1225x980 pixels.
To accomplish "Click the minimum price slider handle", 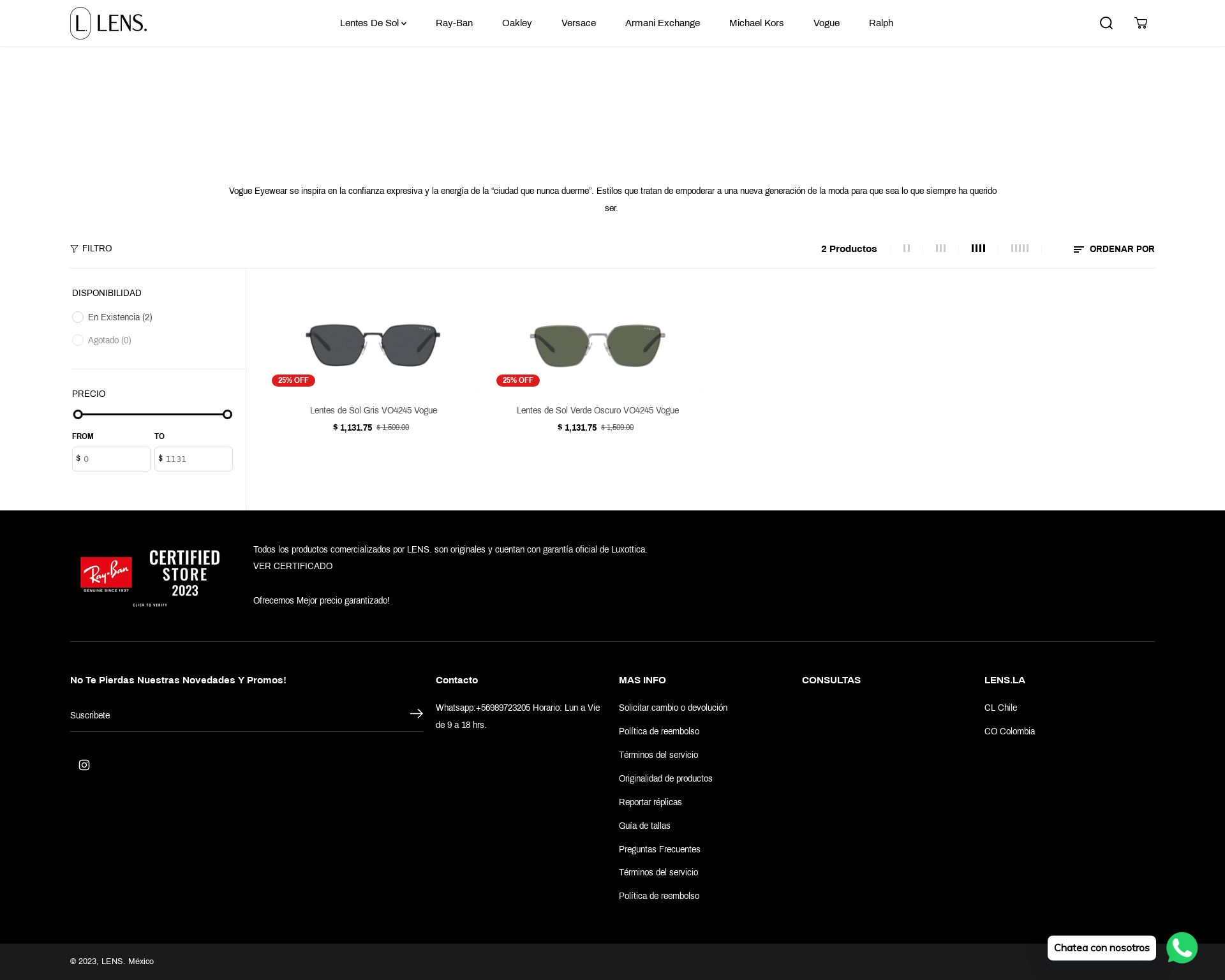I will pos(78,415).
